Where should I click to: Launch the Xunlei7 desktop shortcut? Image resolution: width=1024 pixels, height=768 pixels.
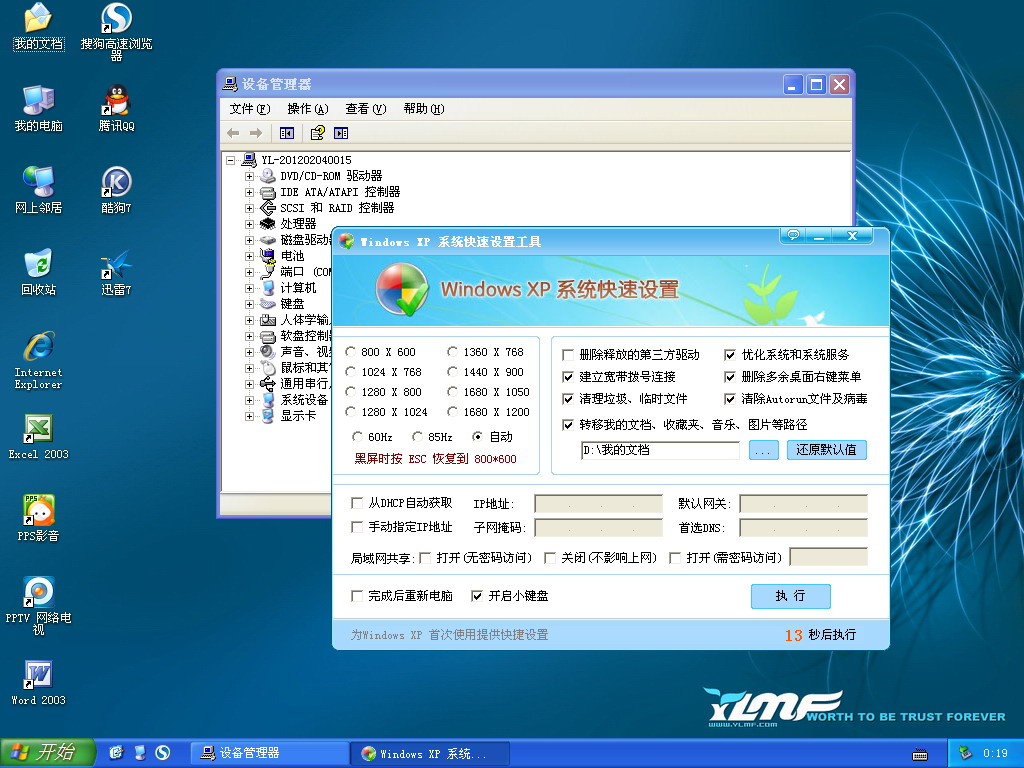coord(116,272)
